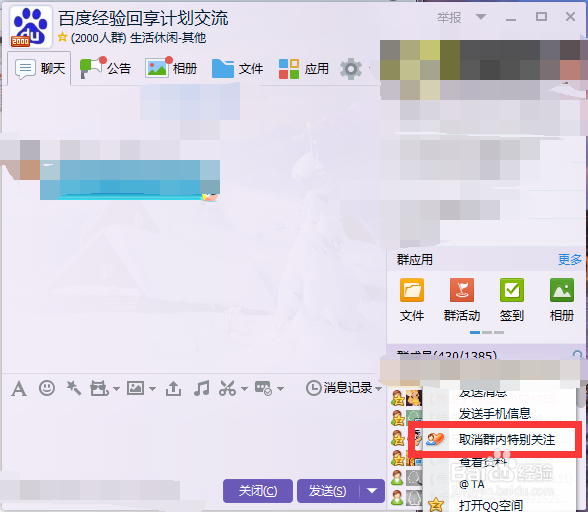Switch to the 相册 tab
Viewport: 588px width, 512px height.
(x=171, y=69)
